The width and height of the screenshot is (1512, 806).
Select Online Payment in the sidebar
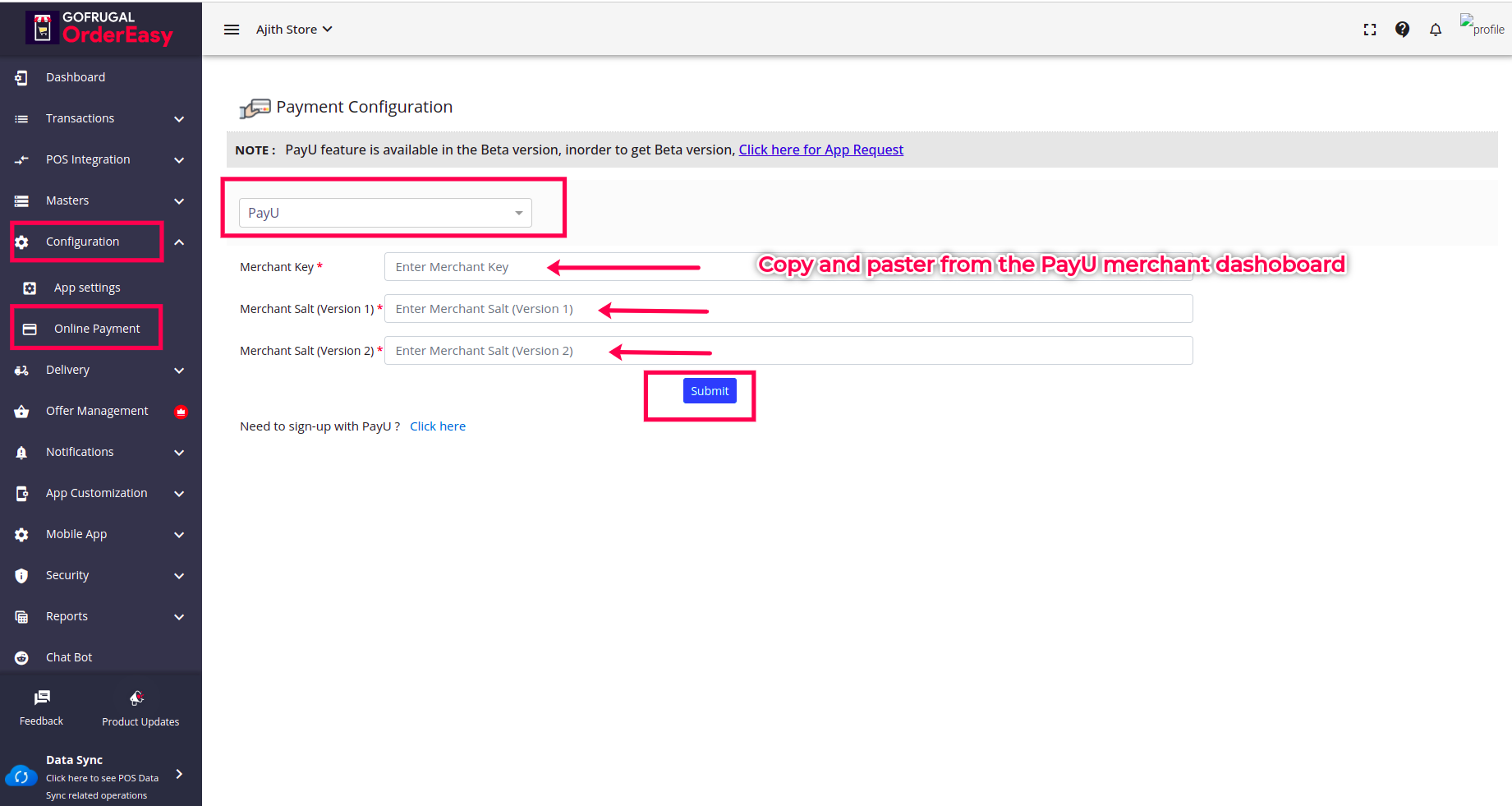pyautogui.click(x=97, y=329)
